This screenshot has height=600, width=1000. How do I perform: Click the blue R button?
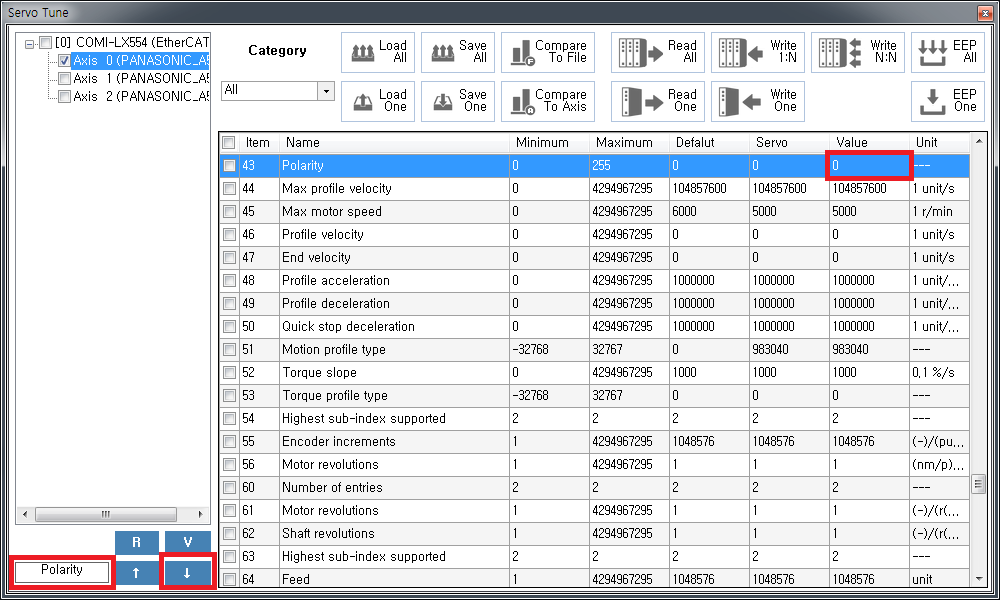(136, 543)
